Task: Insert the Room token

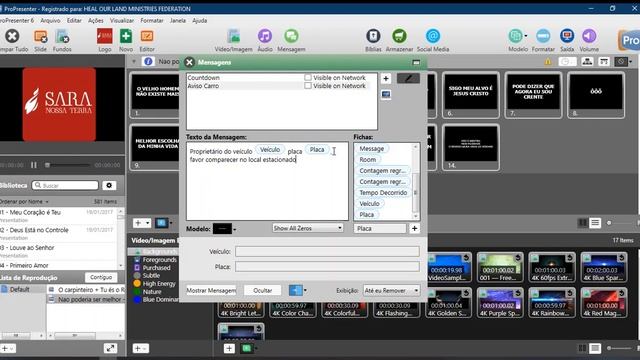Action: 367,160
